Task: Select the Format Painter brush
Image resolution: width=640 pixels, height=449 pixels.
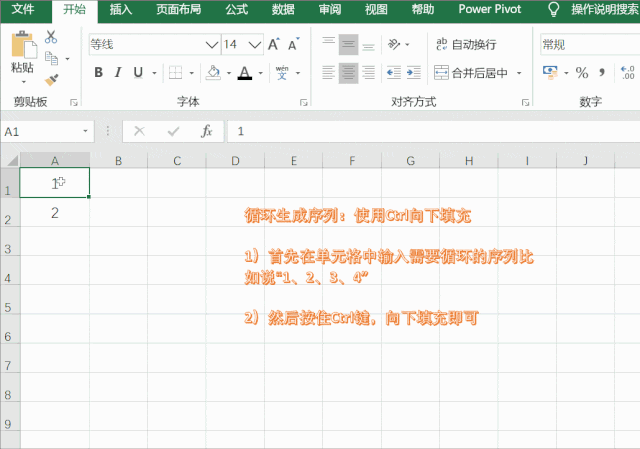Action: [51, 80]
